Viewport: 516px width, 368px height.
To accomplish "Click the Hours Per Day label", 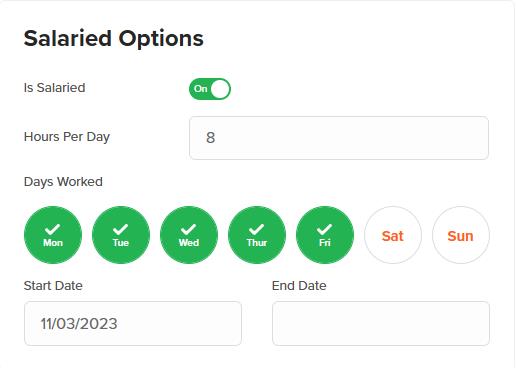I will (x=67, y=137).
